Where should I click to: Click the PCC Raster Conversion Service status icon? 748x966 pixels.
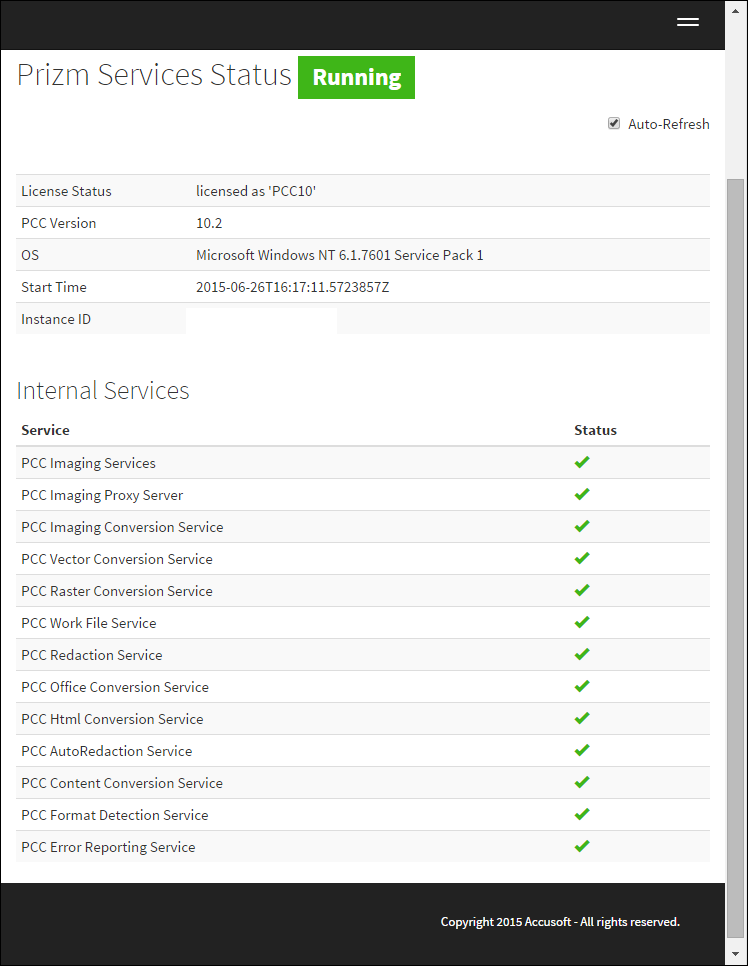click(582, 590)
